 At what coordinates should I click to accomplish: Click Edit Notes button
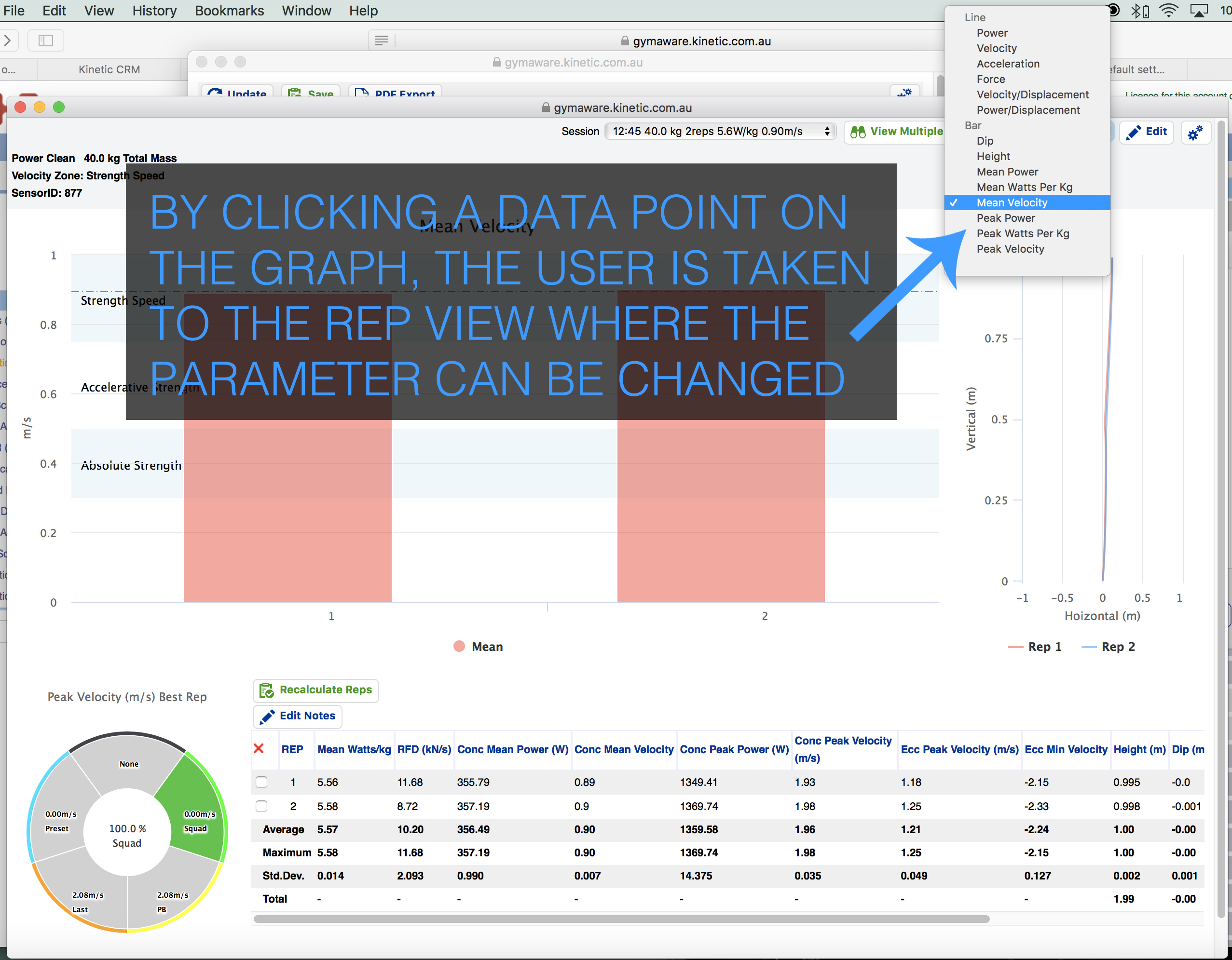tap(297, 716)
